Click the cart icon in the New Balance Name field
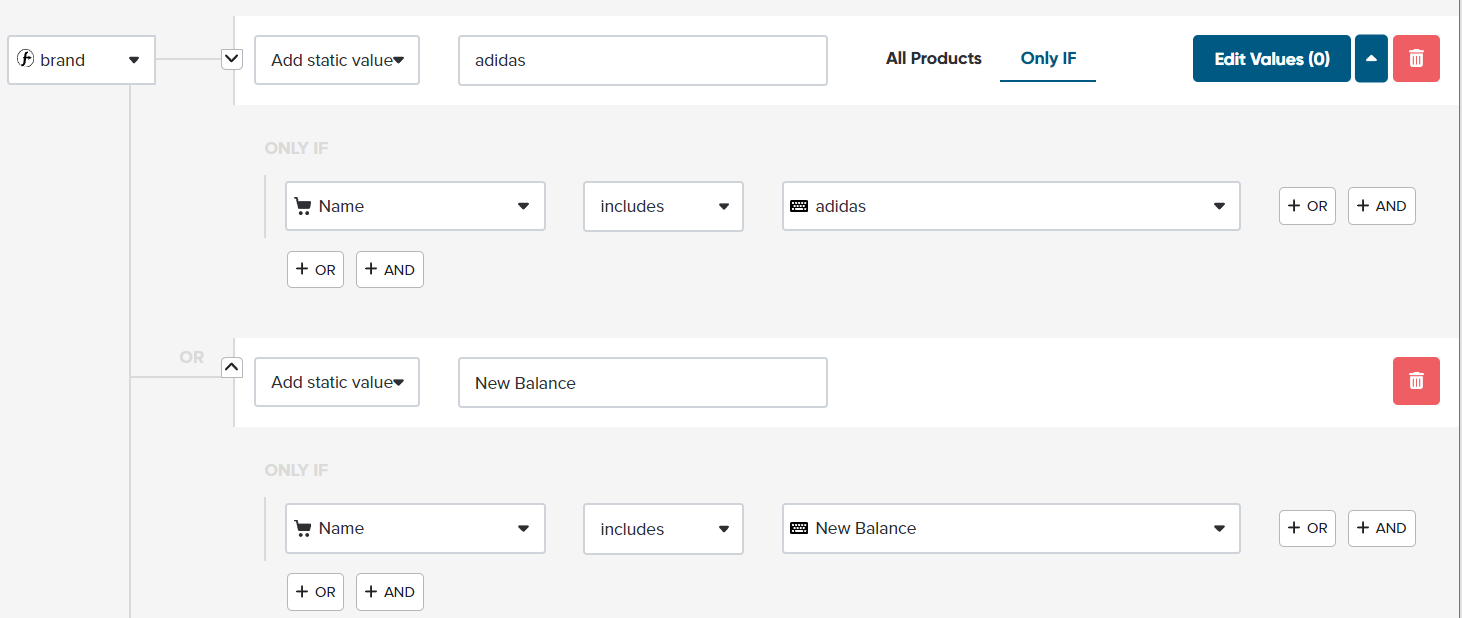1462x618 pixels. (x=303, y=528)
